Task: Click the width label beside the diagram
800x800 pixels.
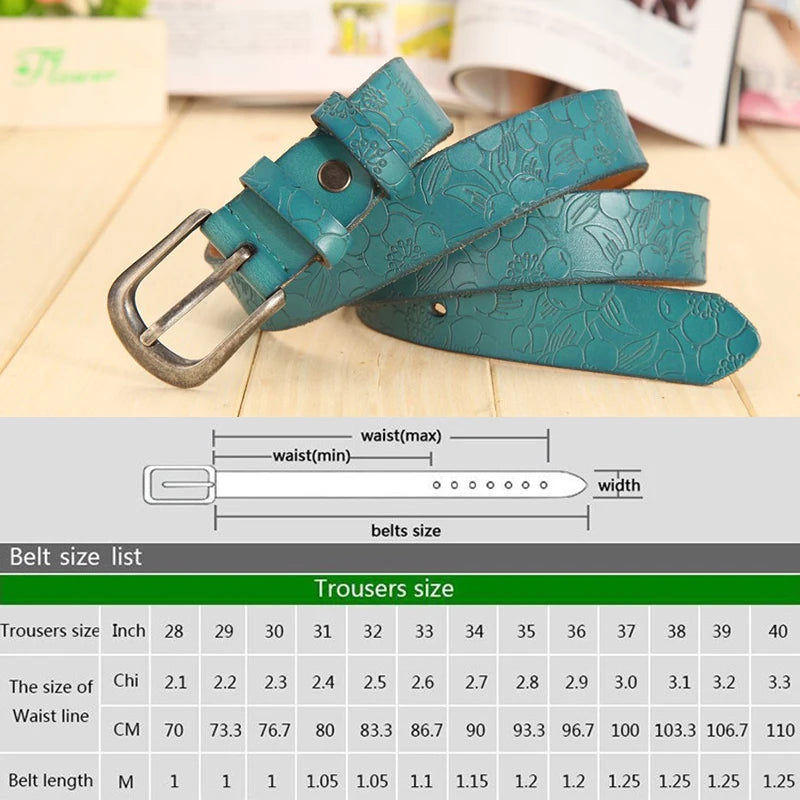Action: 619,485
